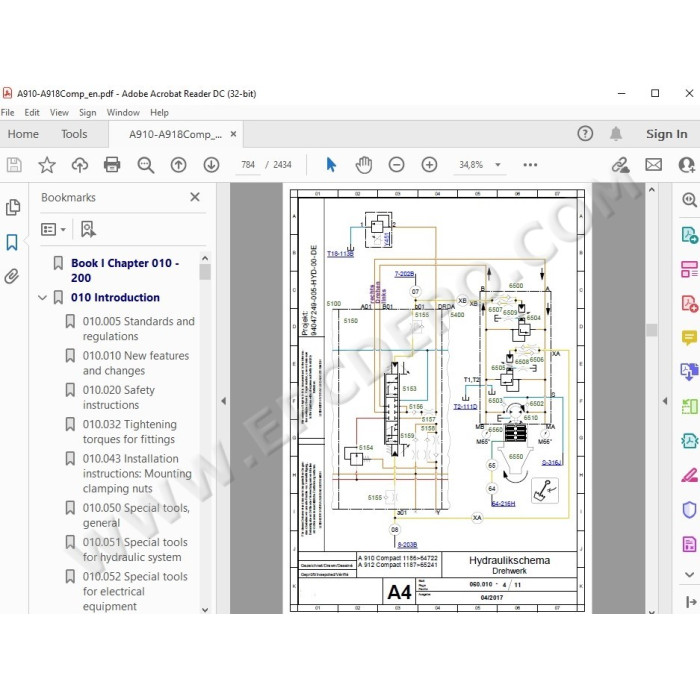Open bookmark options dropdown

(x=53, y=229)
